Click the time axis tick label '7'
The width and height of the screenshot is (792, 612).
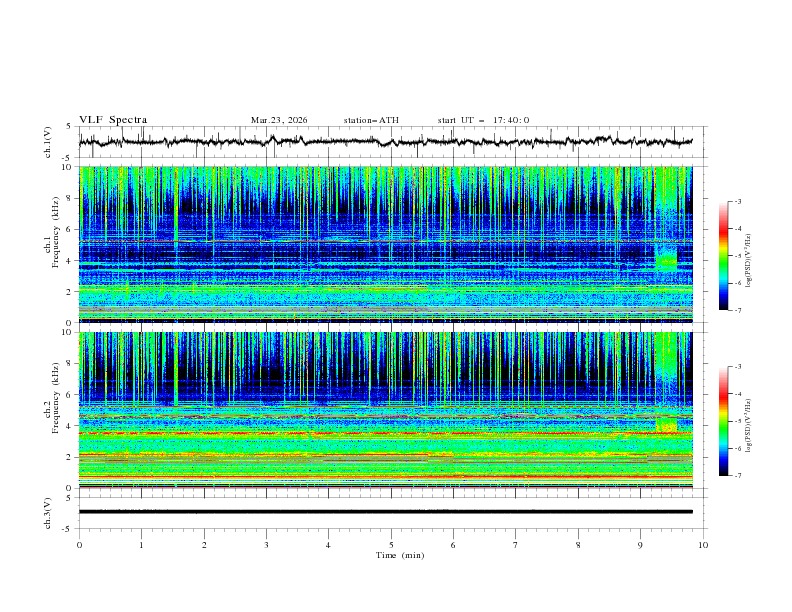(x=516, y=545)
